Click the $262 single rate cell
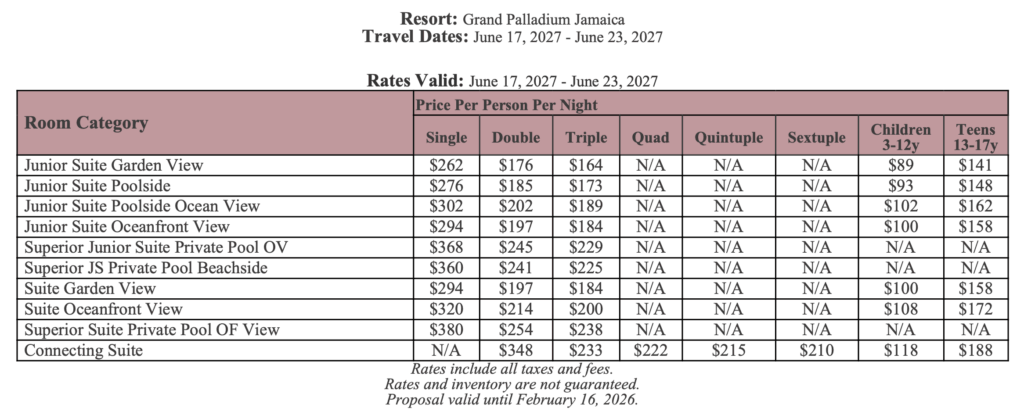1024x415 pixels. click(x=446, y=166)
